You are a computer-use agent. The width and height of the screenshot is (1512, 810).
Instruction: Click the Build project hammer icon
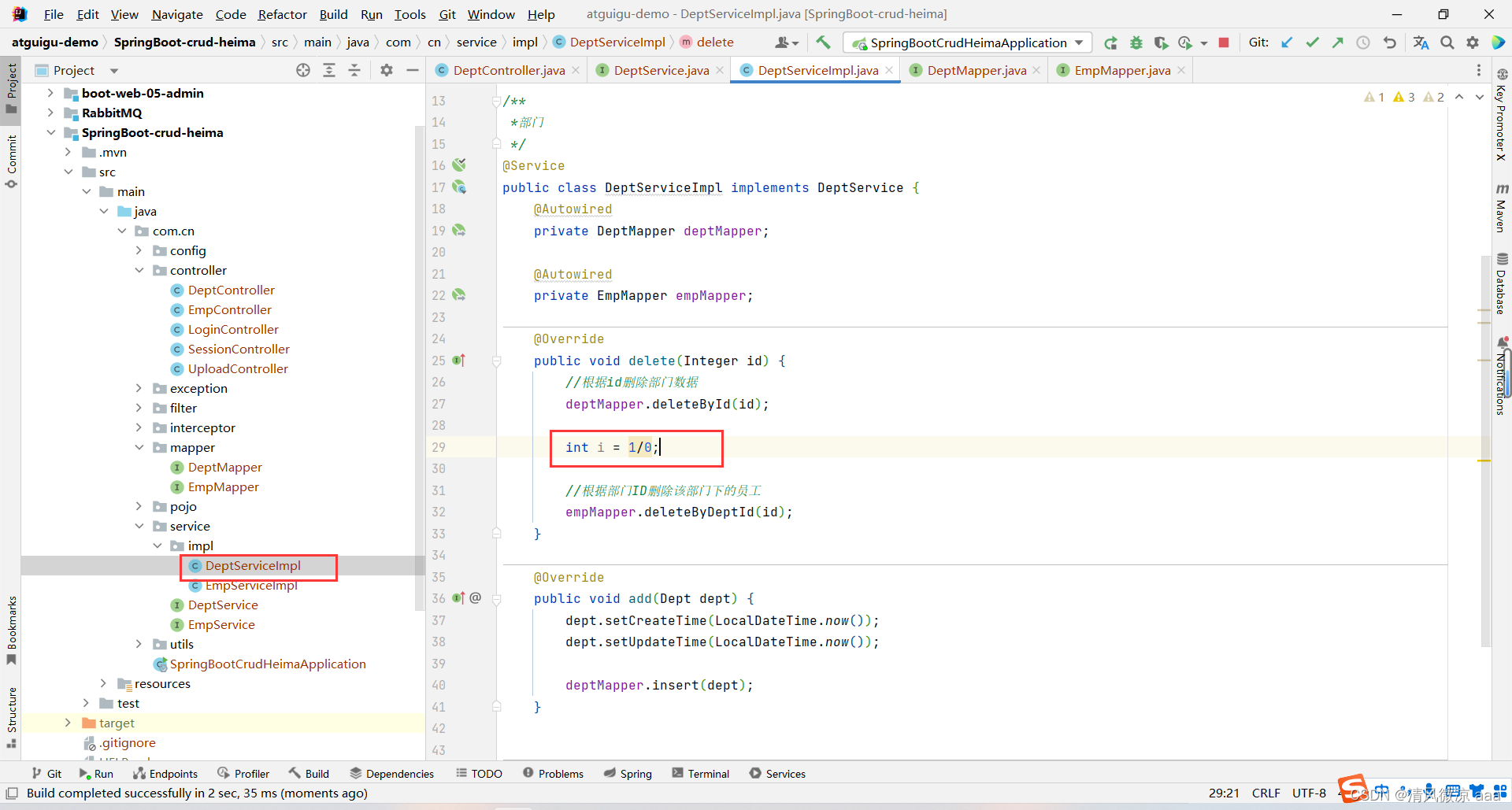[823, 43]
